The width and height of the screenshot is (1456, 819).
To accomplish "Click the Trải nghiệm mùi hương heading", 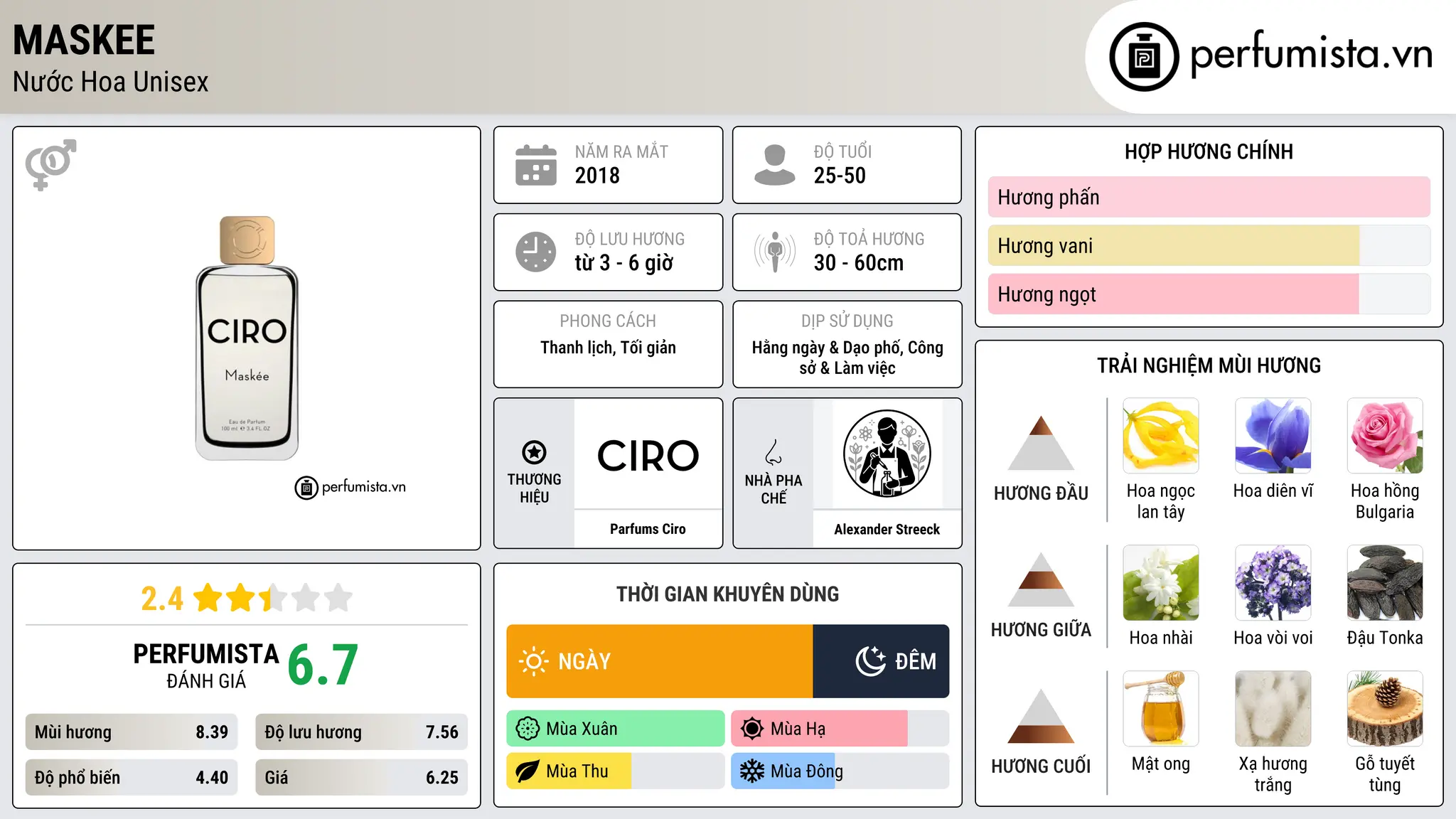I will [x=1209, y=365].
